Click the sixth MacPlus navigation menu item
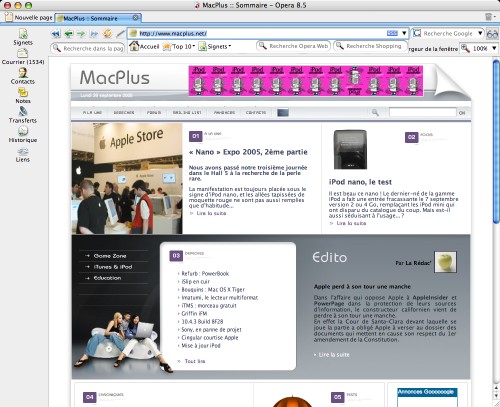The height and width of the screenshot is (407, 500). pyautogui.click(x=256, y=113)
